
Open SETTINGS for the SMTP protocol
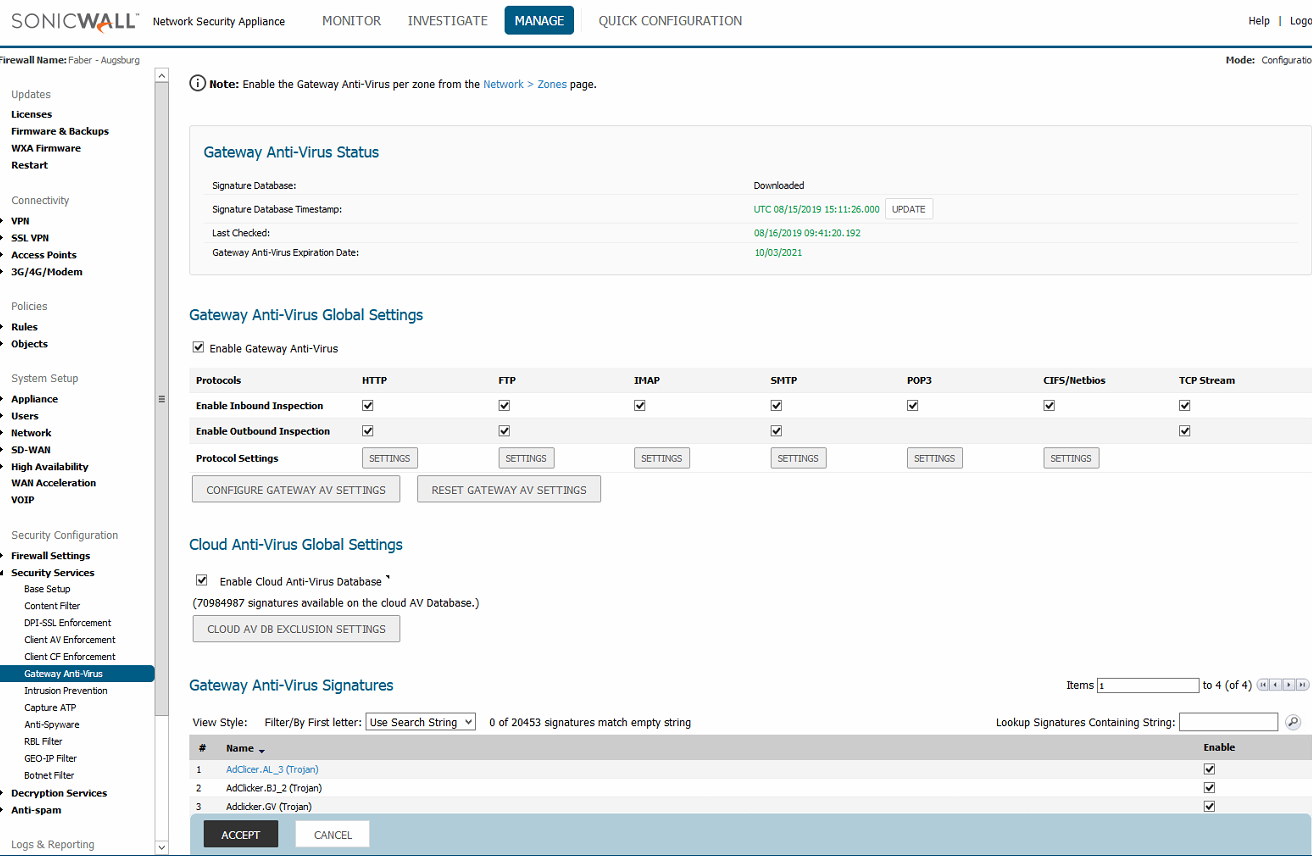798,458
